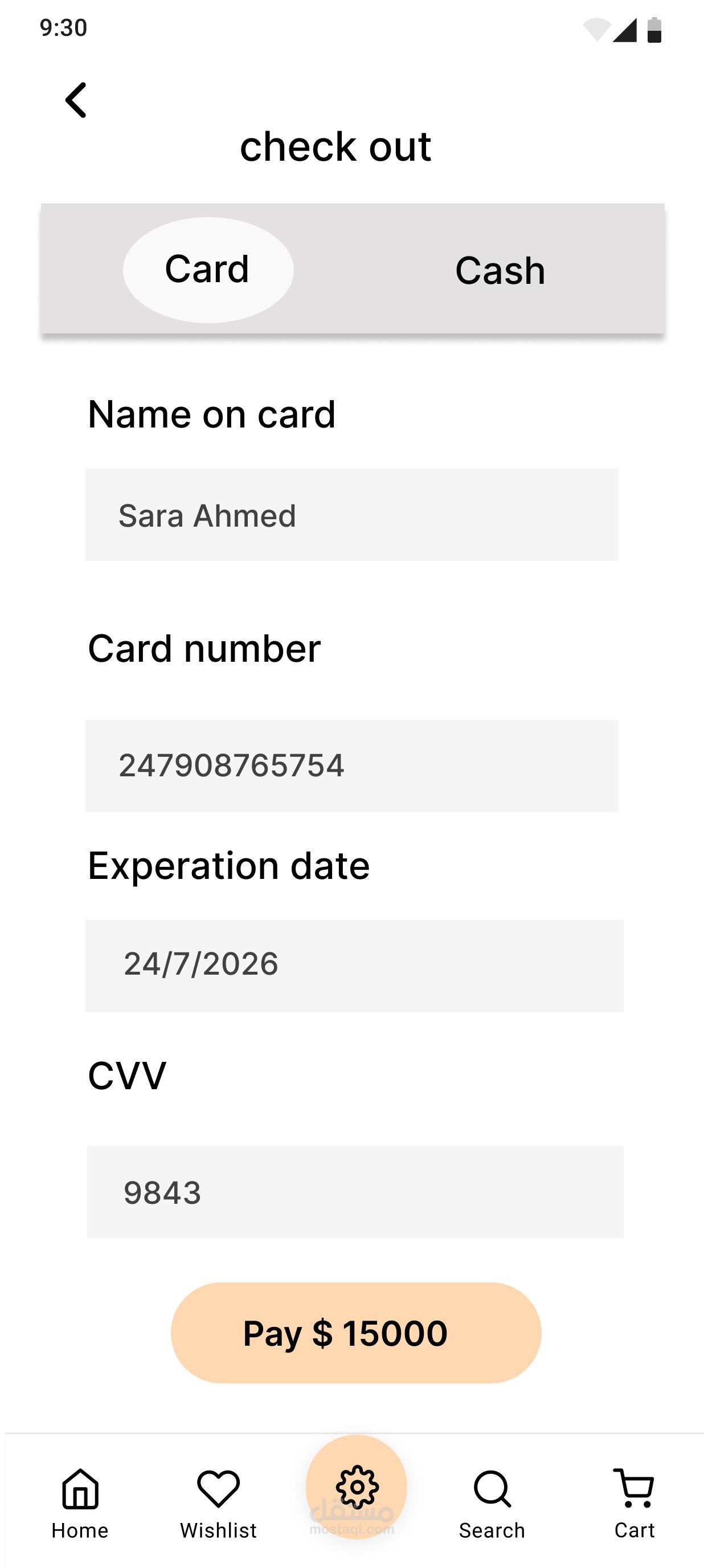Tap the back arrow icon
This screenshot has width=704, height=1568.
(x=77, y=100)
